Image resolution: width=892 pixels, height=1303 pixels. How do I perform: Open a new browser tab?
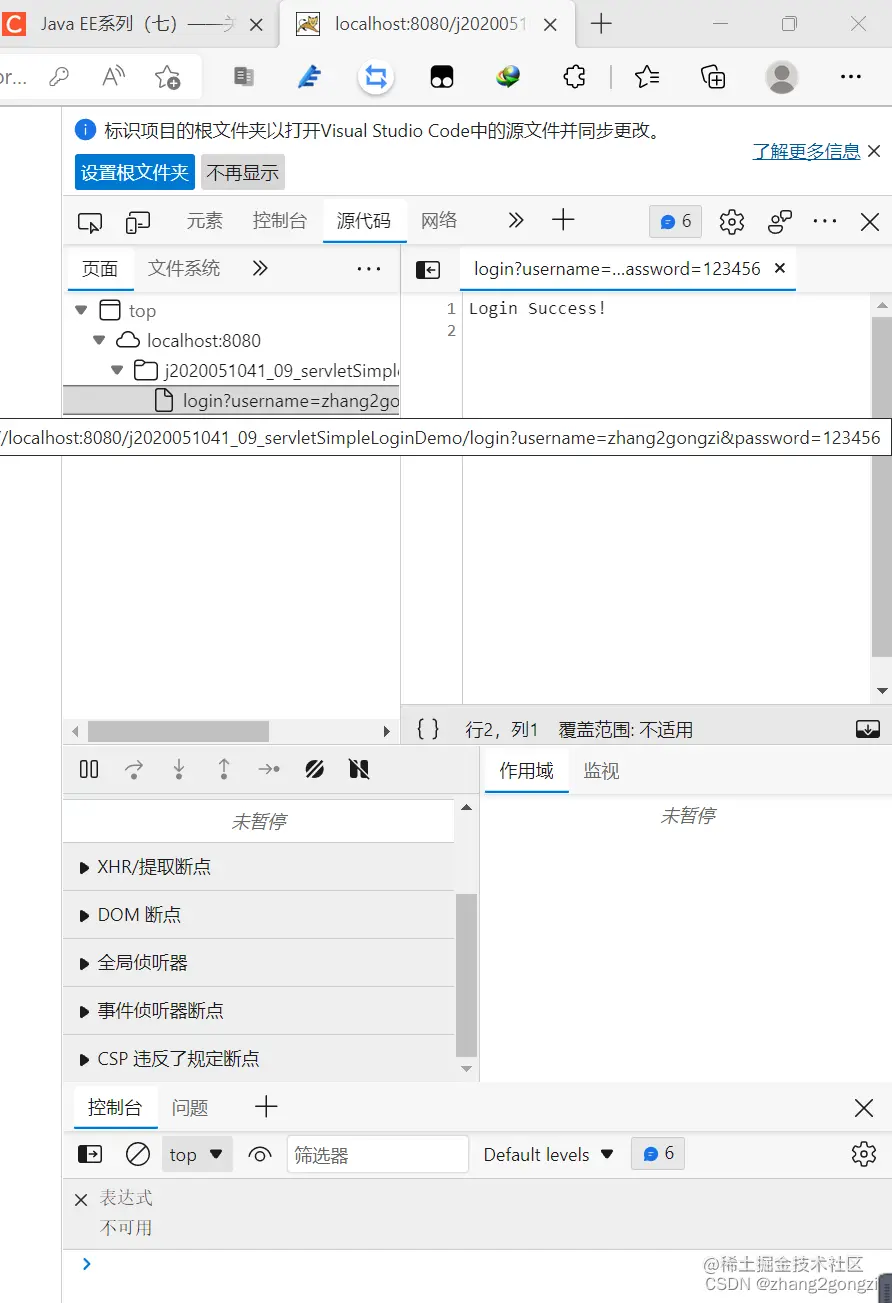tap(601, 24)
